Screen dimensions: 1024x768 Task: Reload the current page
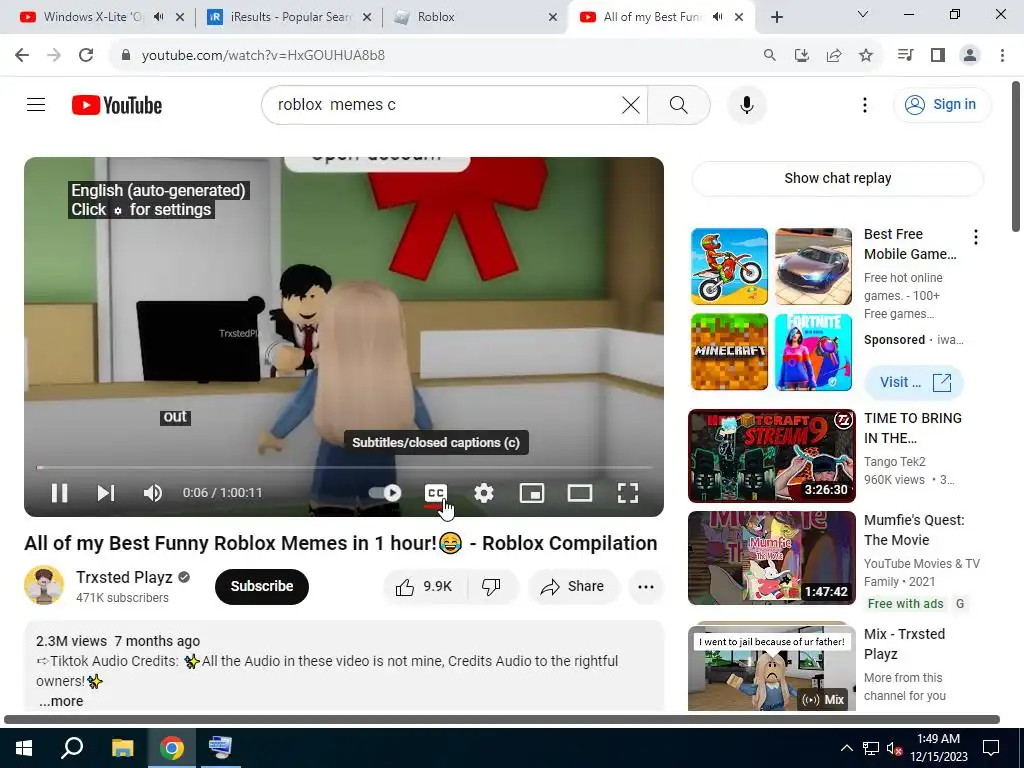tap(86, 55)
